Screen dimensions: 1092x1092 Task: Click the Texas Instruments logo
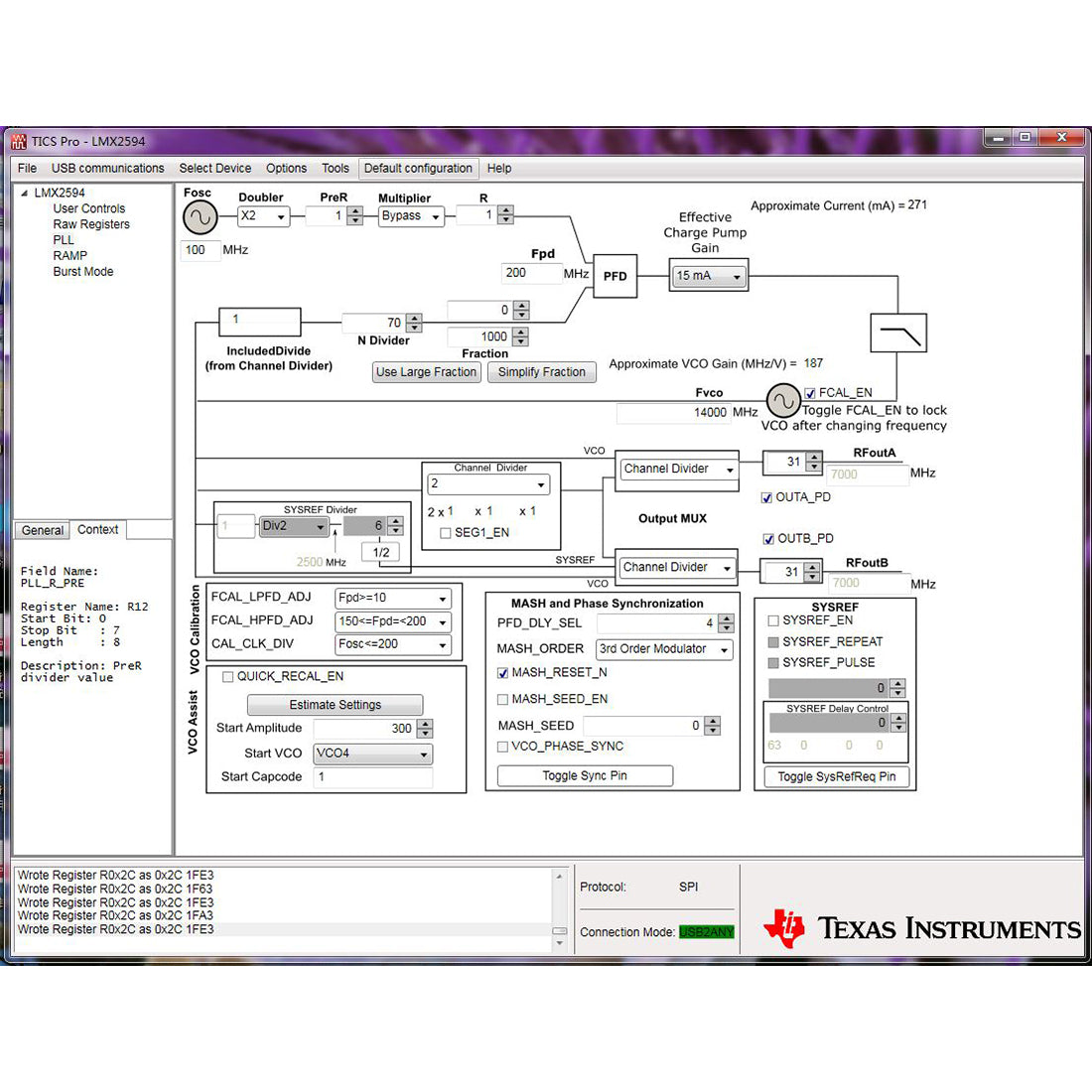click(920, 928)
